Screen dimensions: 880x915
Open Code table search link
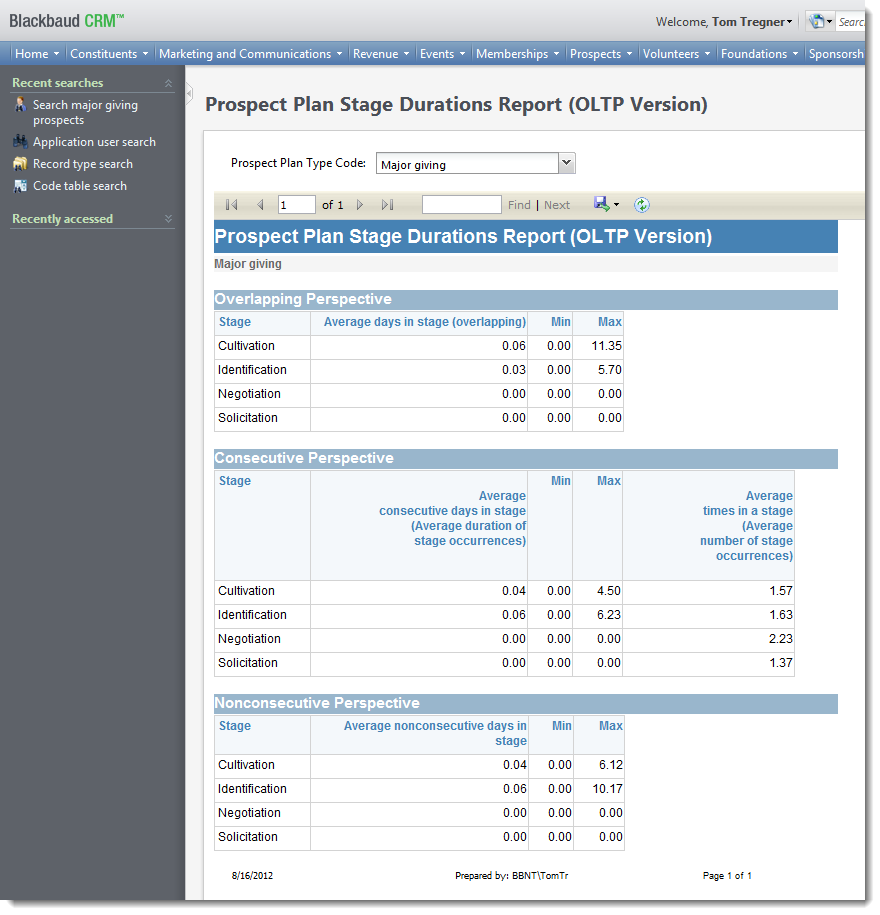tap(79, 186)
